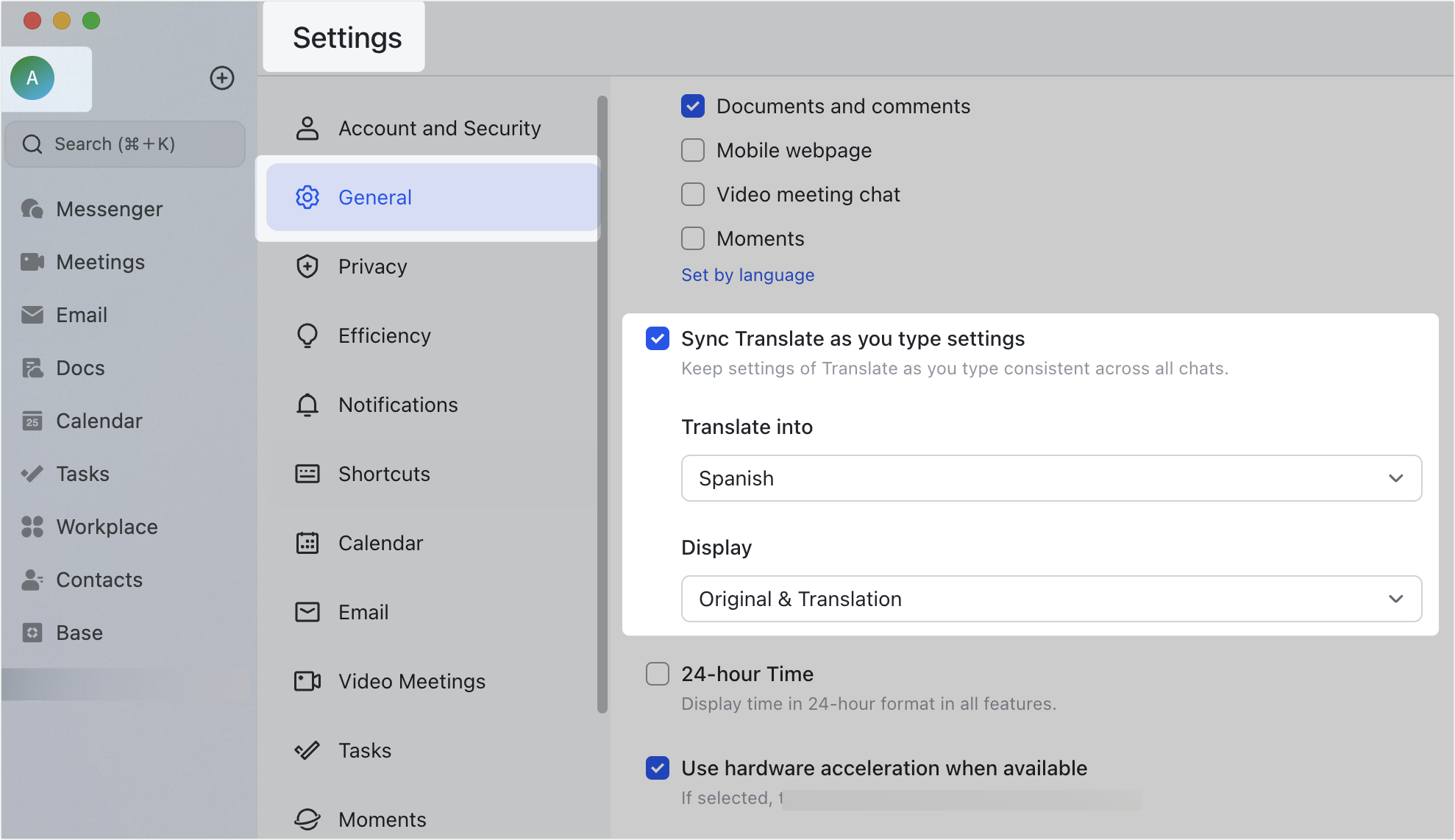Click the Base icon in sidebar
The image size is (1455, 840).
(32, 633)
